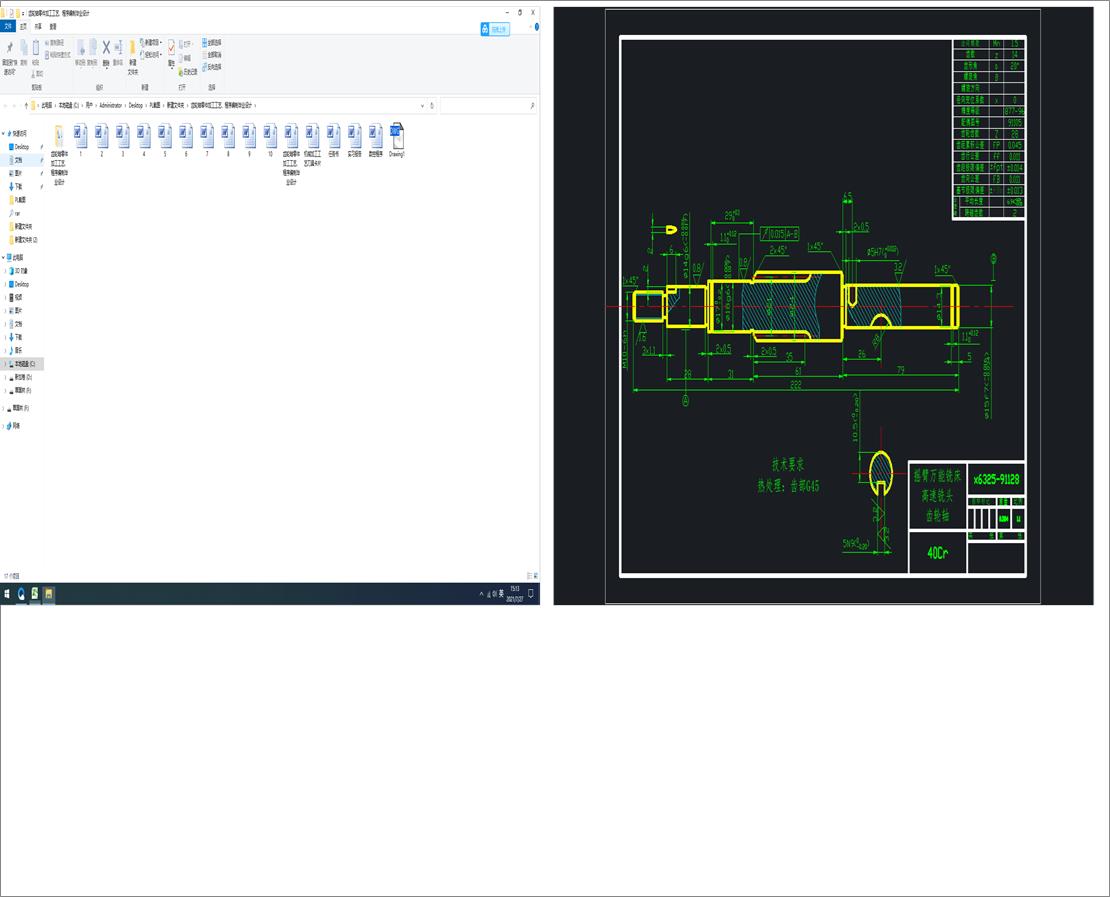This screenshot has width=1110, height=897.
Task: Select the yellow folder in file list
Action: tap(59, 154)
